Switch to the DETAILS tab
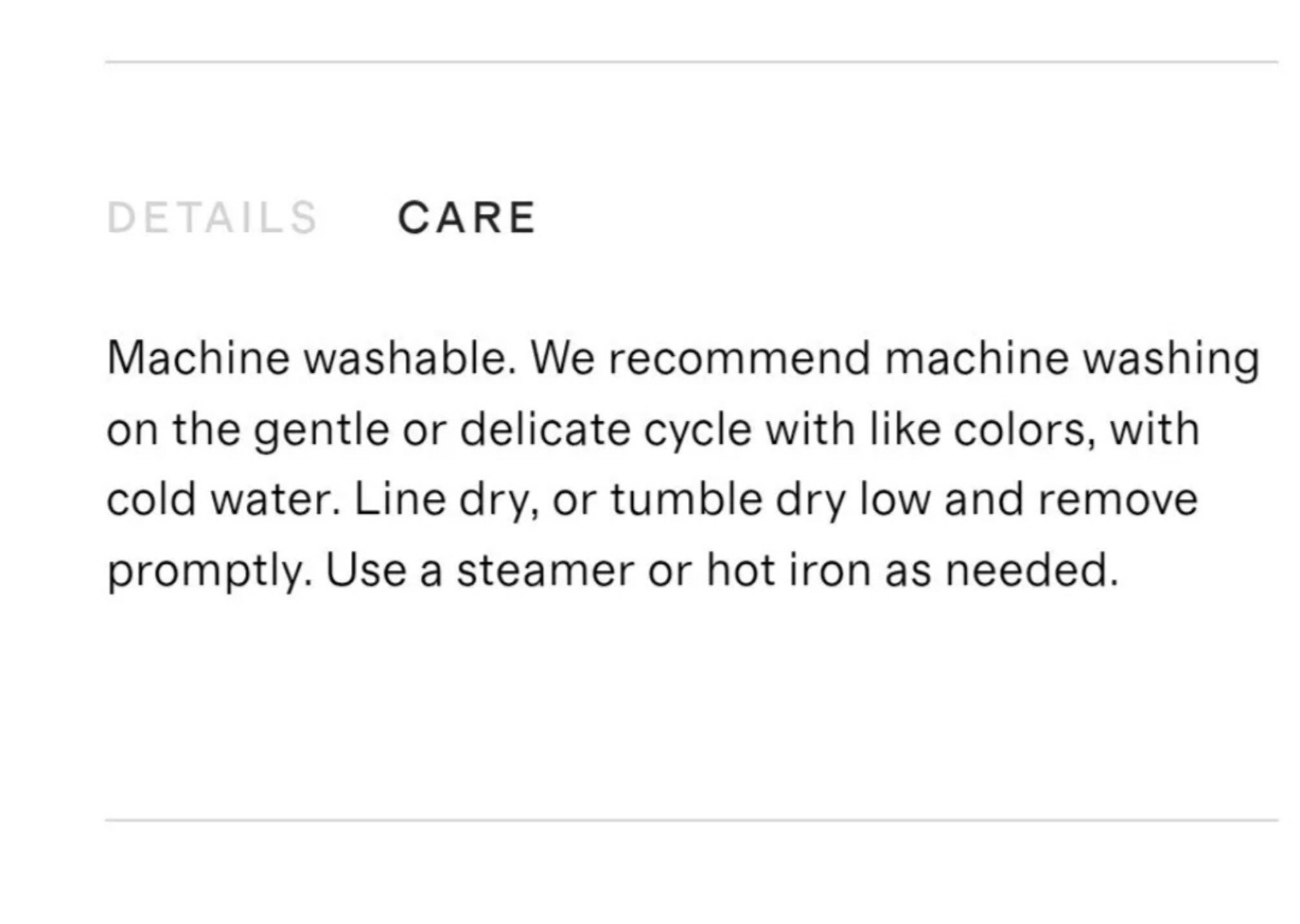1300x924 pixels. click(212, 218)
